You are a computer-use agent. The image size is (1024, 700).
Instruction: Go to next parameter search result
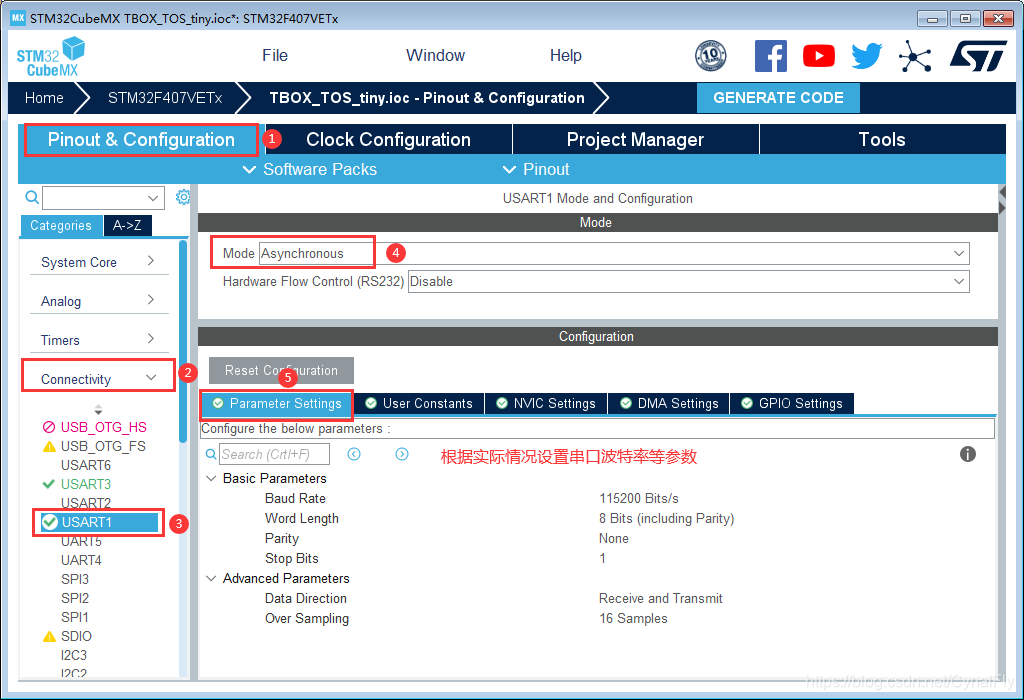[x=402, y=454]
